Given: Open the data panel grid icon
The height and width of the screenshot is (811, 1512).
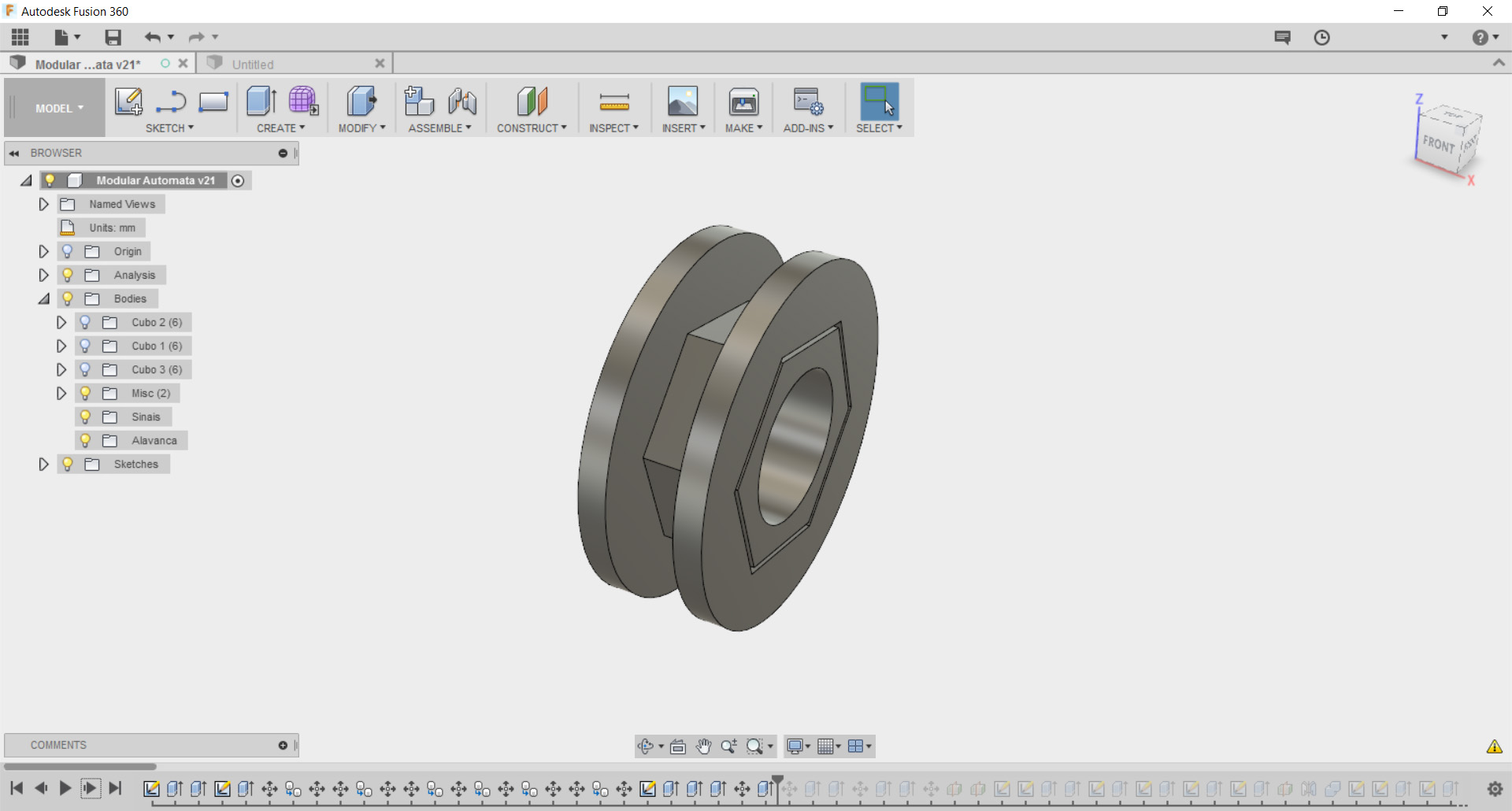Looking at the screenshot, I should coord(20,37).
